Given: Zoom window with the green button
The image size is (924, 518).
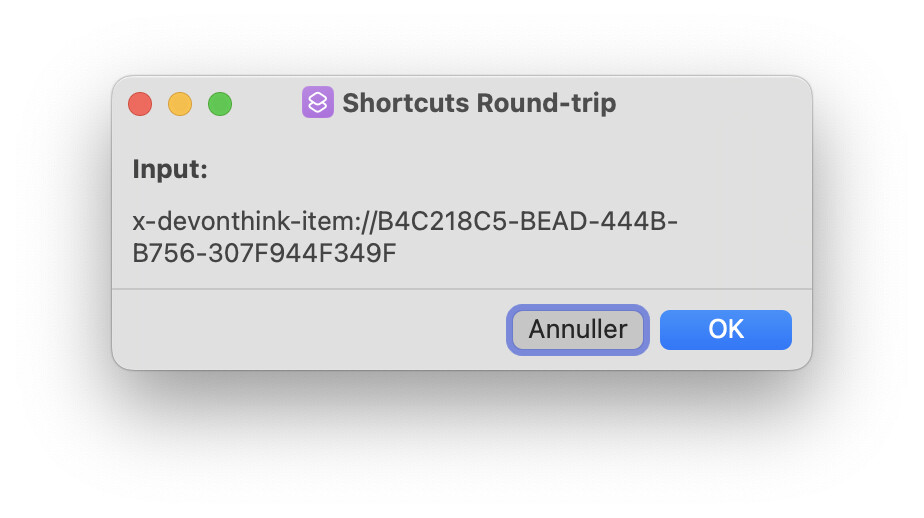Looking at the screenshot, I should coord(220,103).
